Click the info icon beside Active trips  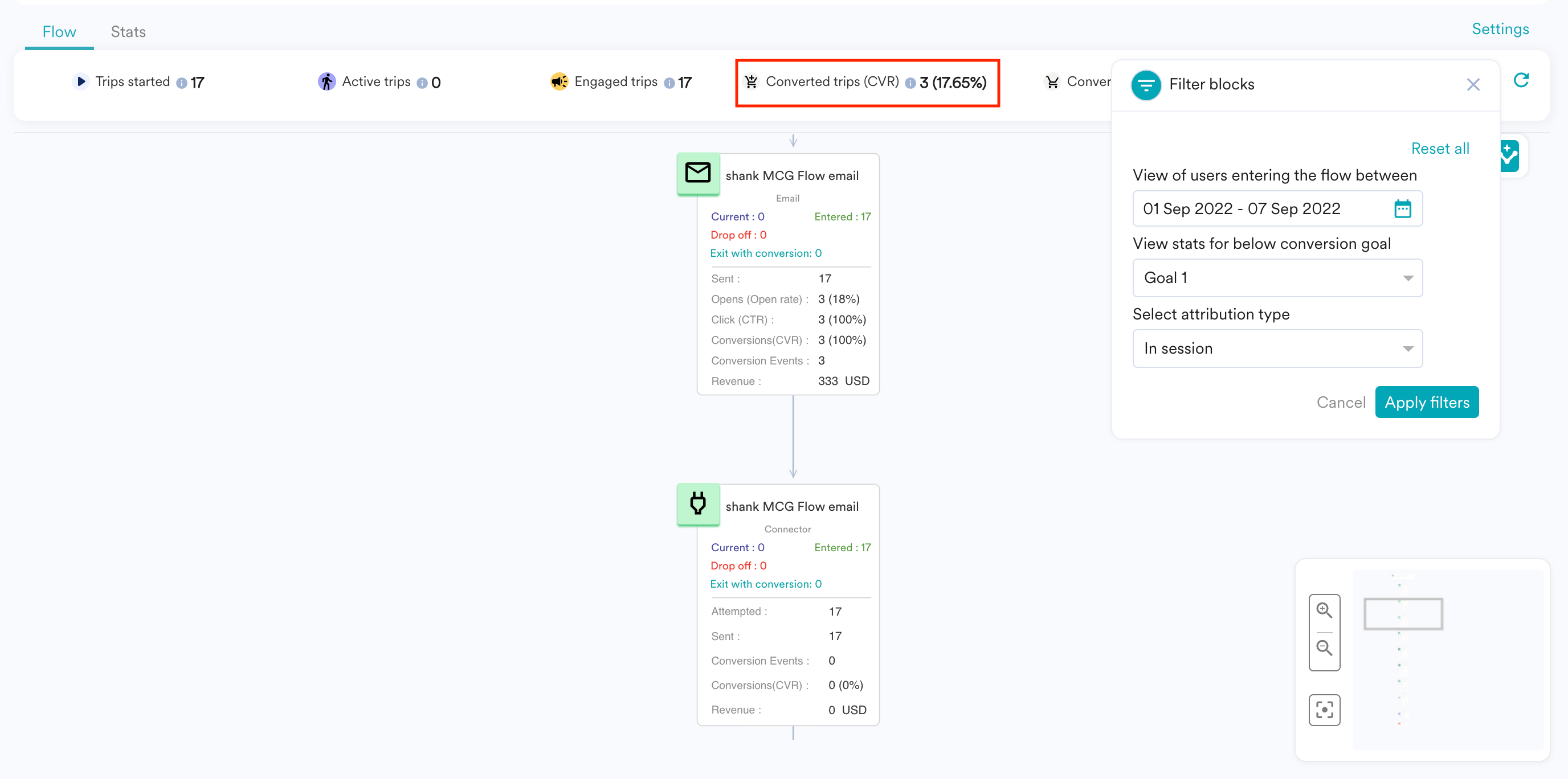[422, 83]
